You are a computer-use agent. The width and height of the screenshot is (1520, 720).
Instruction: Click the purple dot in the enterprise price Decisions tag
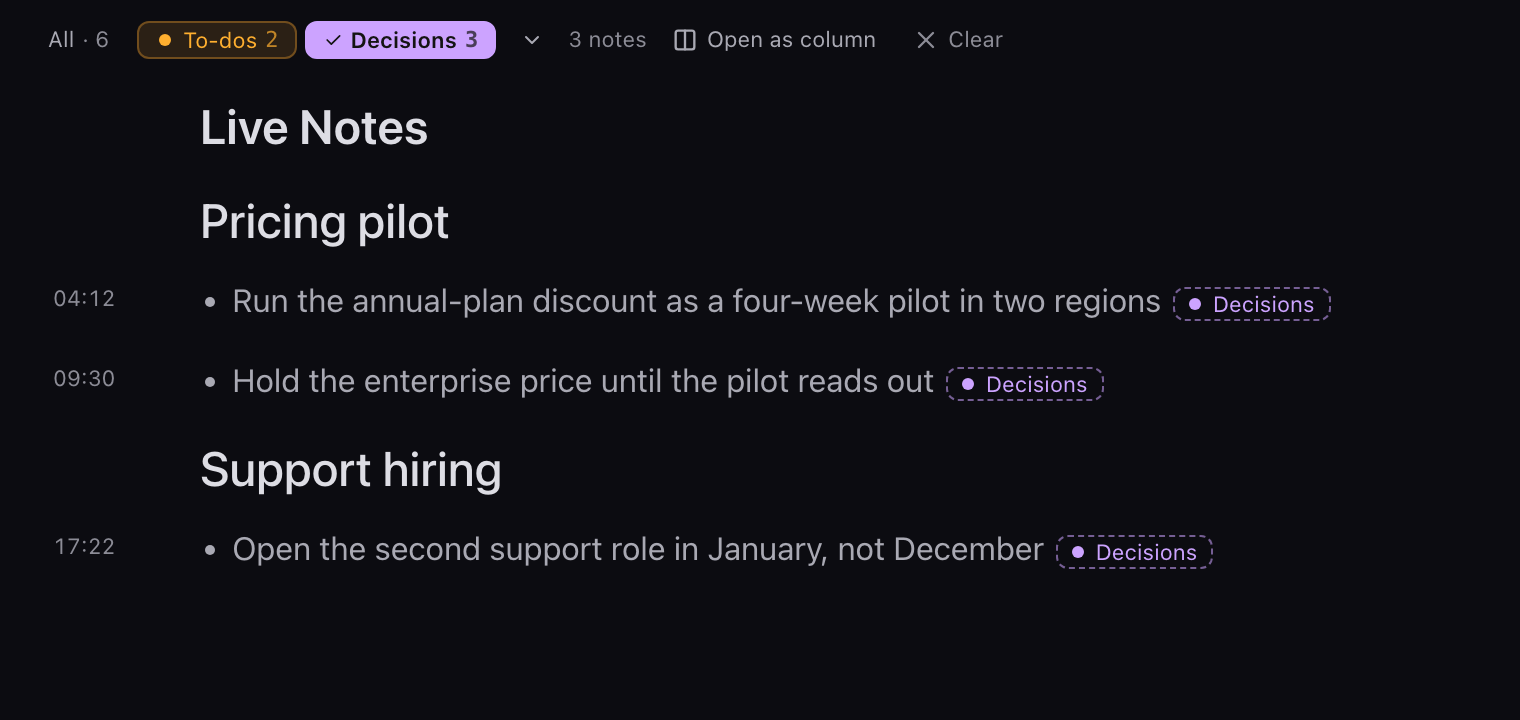pyautogui.click(x=967, y=384)
